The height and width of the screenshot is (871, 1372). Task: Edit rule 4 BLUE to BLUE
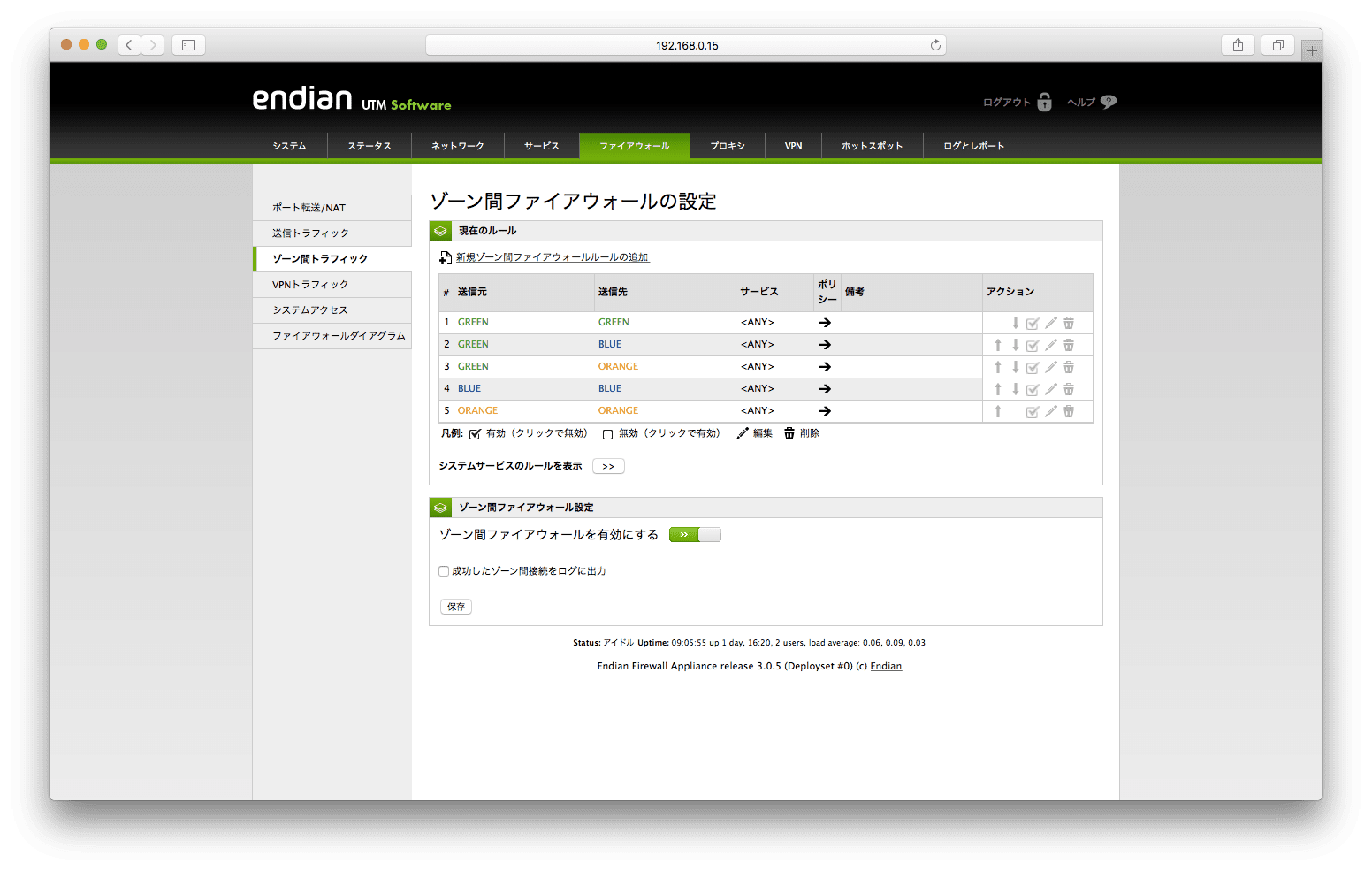(x=1051, y=389)
